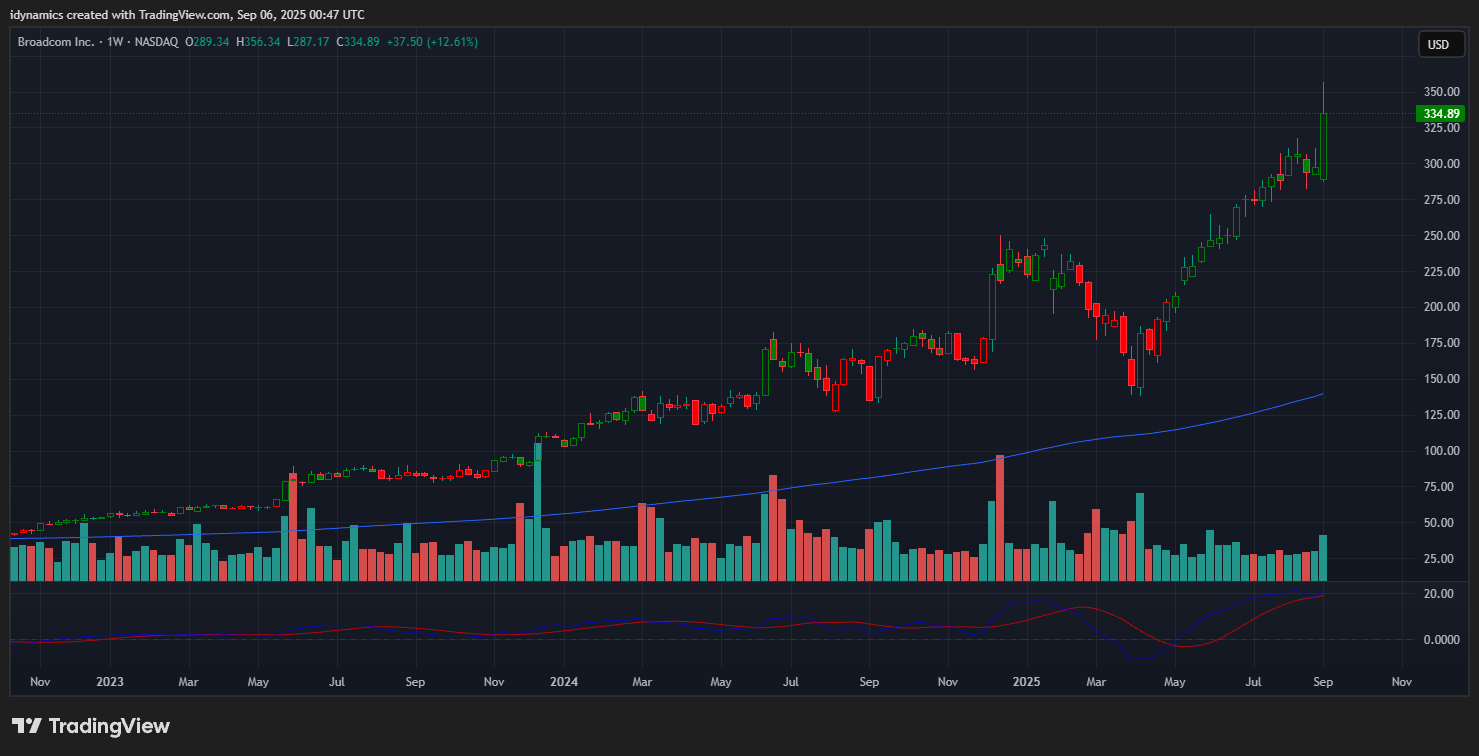Click the low value L287.17

(x=308, y=42)
